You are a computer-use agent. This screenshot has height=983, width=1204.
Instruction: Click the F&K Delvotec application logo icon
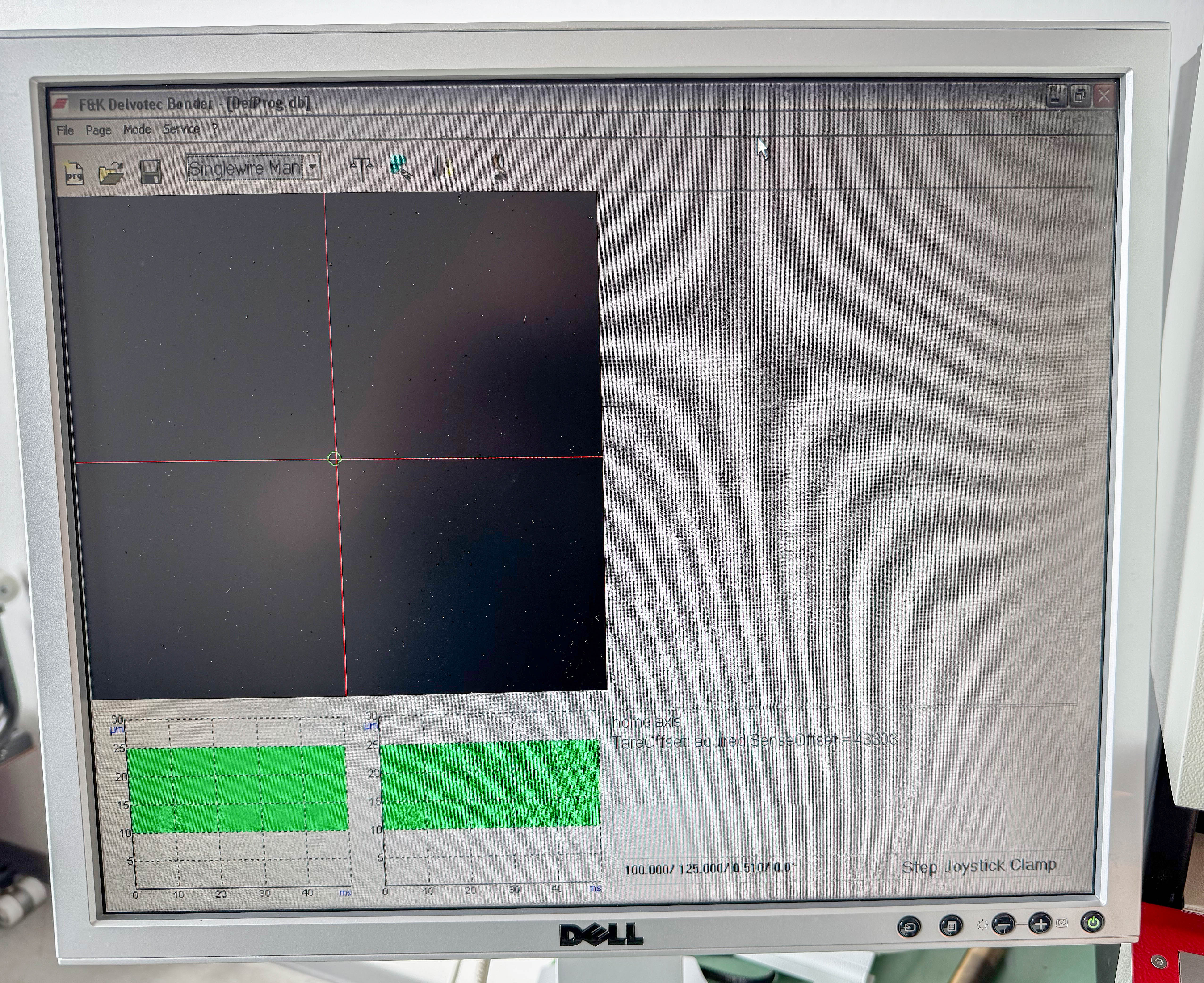[x=60, y=104]
